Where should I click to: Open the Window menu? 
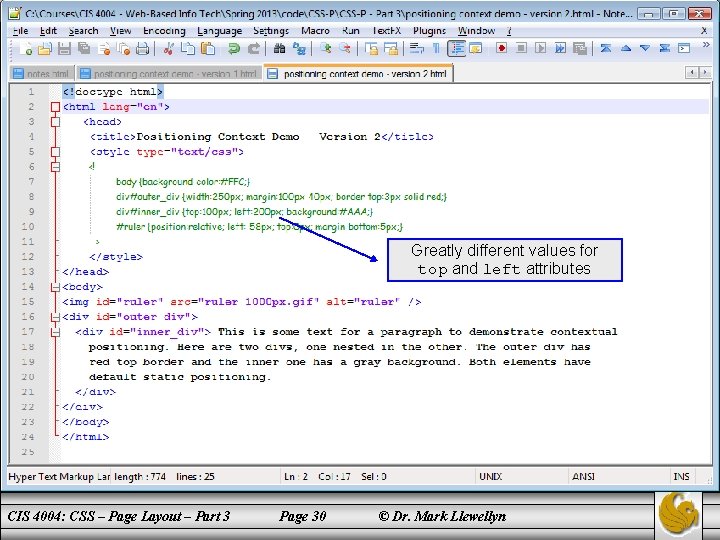click(x=476, y=31)
